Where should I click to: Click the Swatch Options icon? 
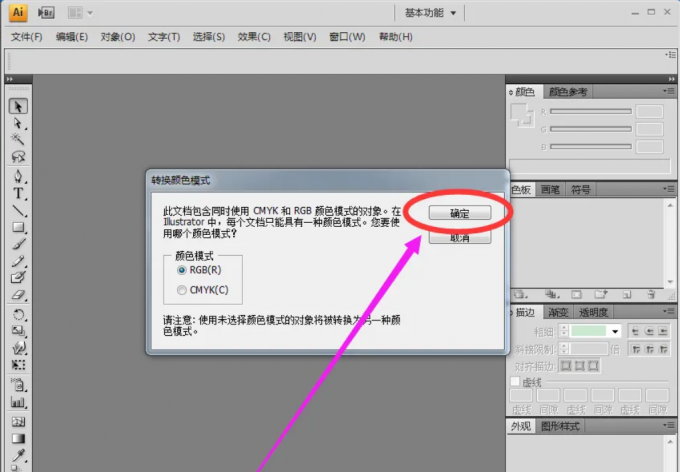576,295
